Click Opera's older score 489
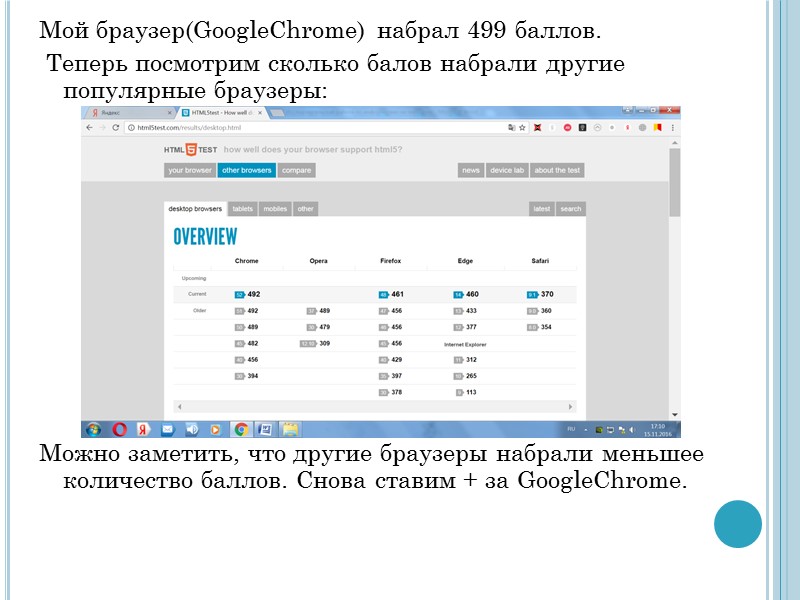The width and height of the screenshot is (800, 600). (x=324, y=311)
